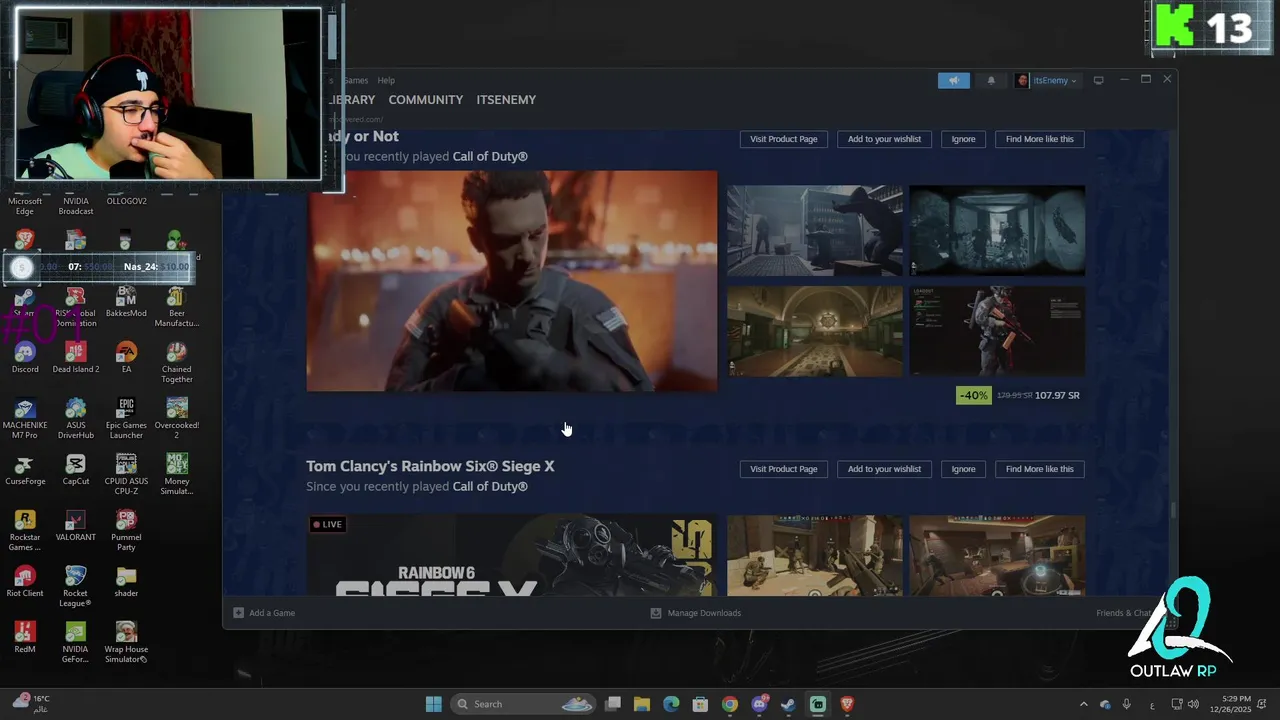Show hidden system tray icons chevron

pos(1083,704)
